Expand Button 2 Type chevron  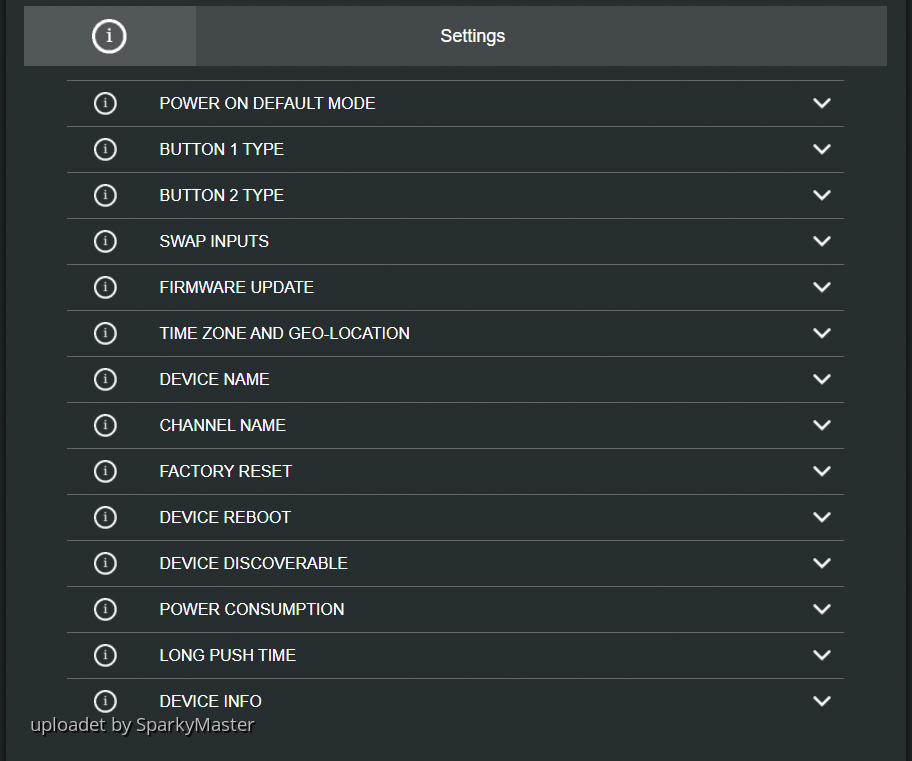[822, 195]
